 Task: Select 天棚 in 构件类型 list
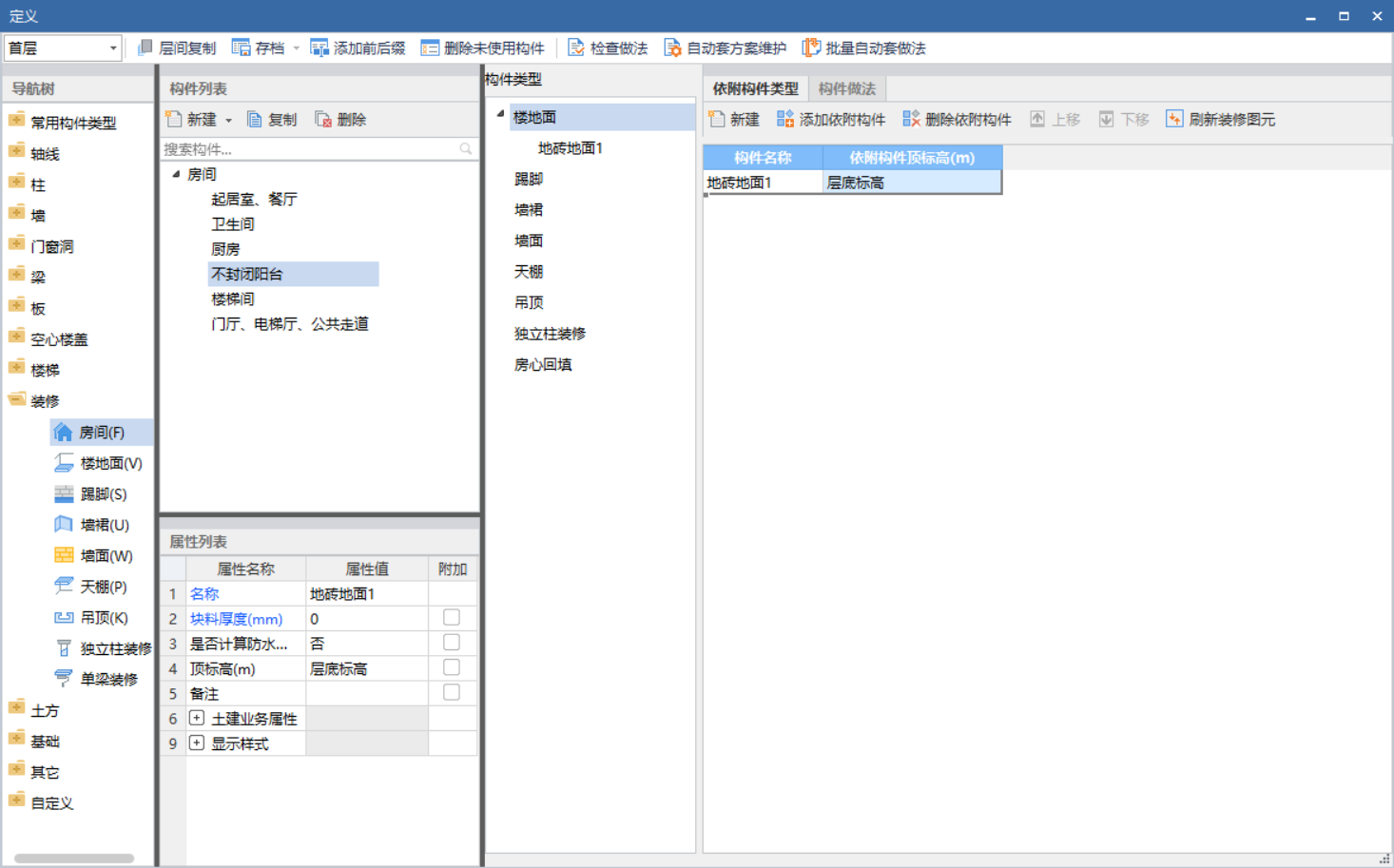coord(529,271)
